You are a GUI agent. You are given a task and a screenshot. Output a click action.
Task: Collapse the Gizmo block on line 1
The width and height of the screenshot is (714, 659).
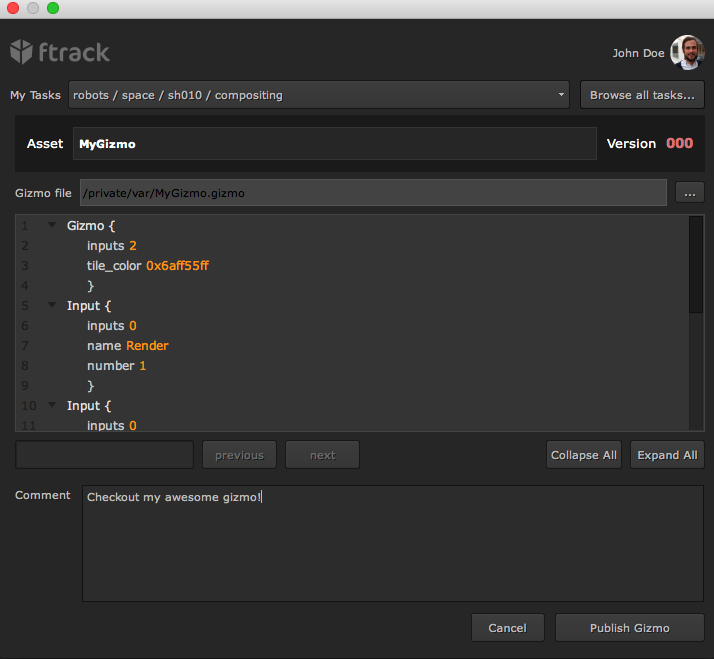[x=52, y=225]
